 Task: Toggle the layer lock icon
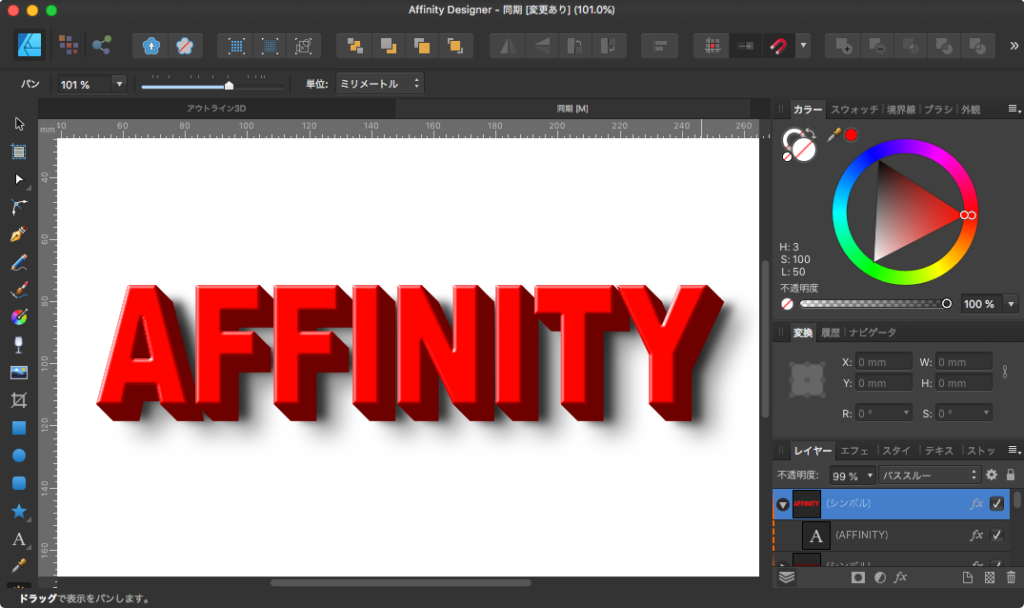tap(1010, 475)
